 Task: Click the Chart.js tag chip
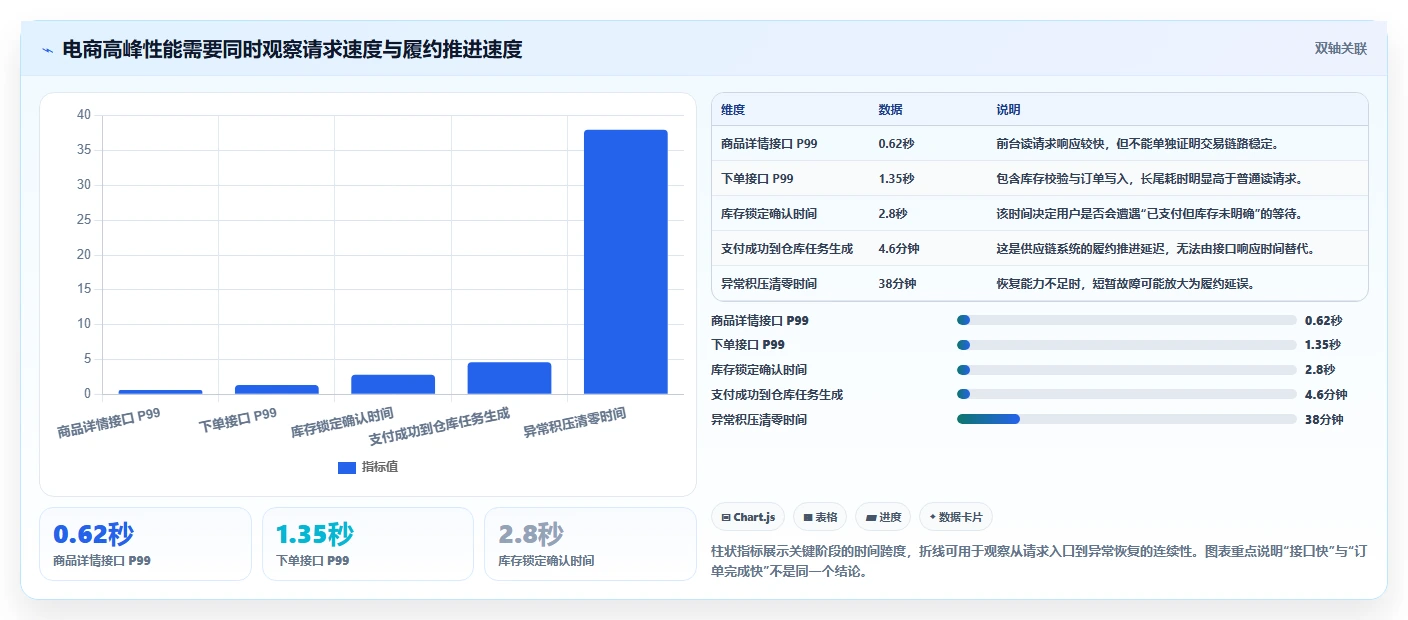[748, 517]
